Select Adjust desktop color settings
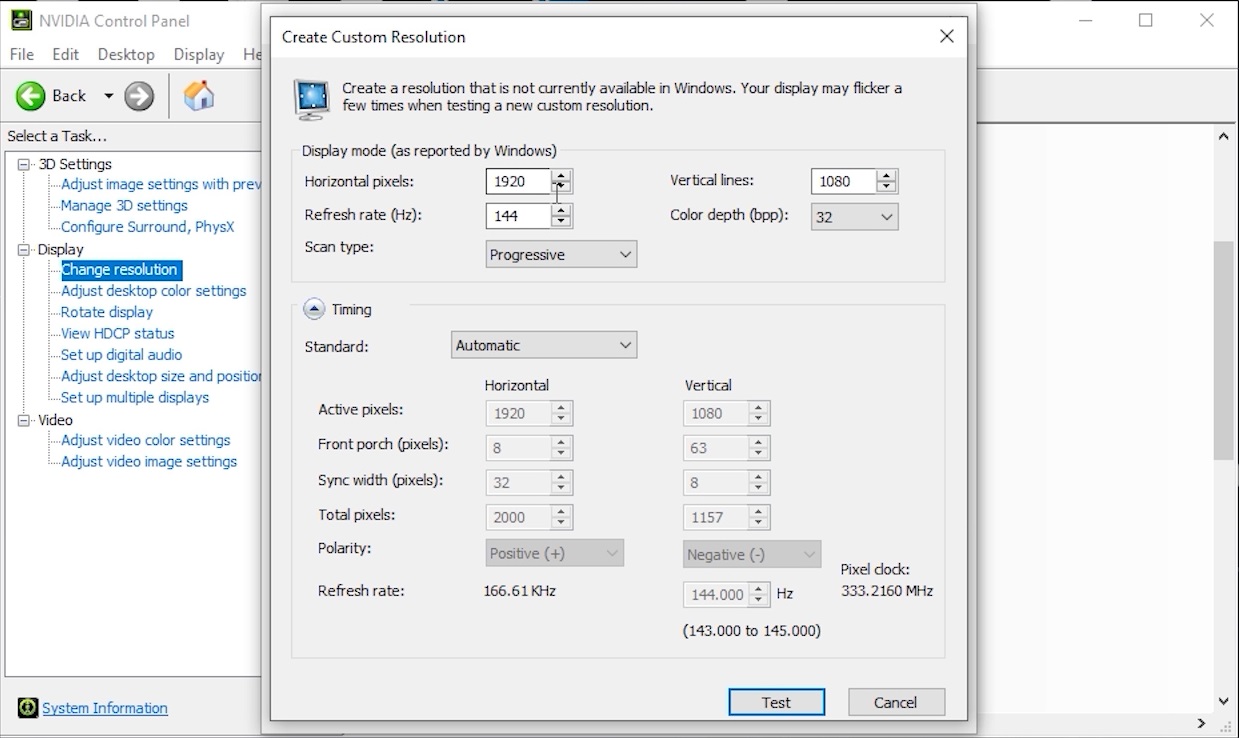The height and width of the screenshot is (738, 1239). (x=153, y=291)
